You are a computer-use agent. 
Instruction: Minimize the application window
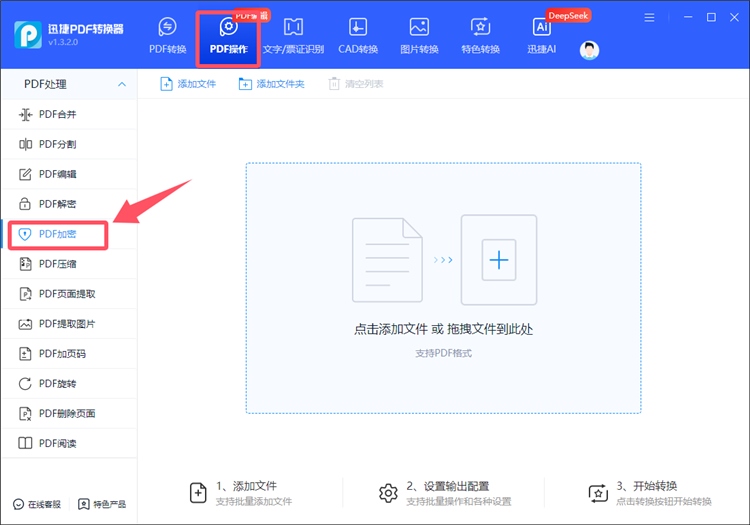[688, 17]
